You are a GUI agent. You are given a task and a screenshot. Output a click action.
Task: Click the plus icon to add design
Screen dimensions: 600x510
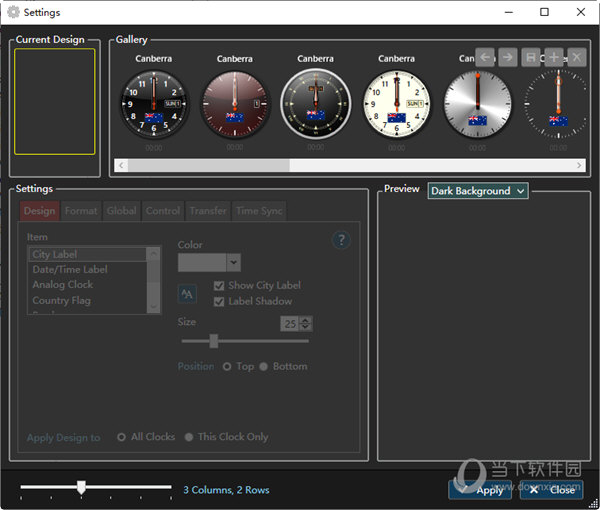point(554,57)
